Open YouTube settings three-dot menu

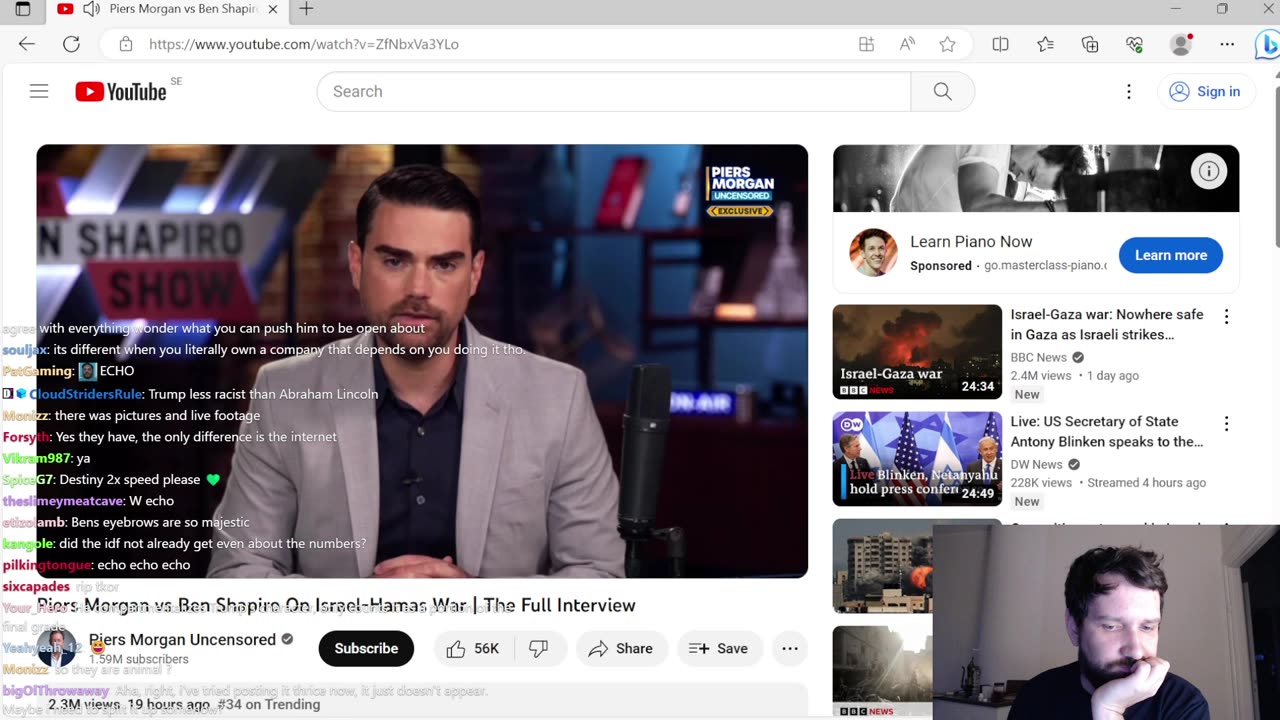click(1129, 91)
